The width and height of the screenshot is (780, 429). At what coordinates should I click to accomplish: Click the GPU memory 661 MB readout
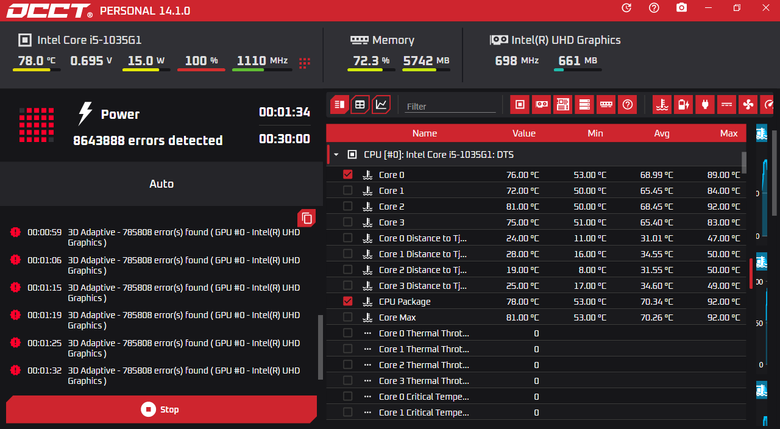point(578,61)
